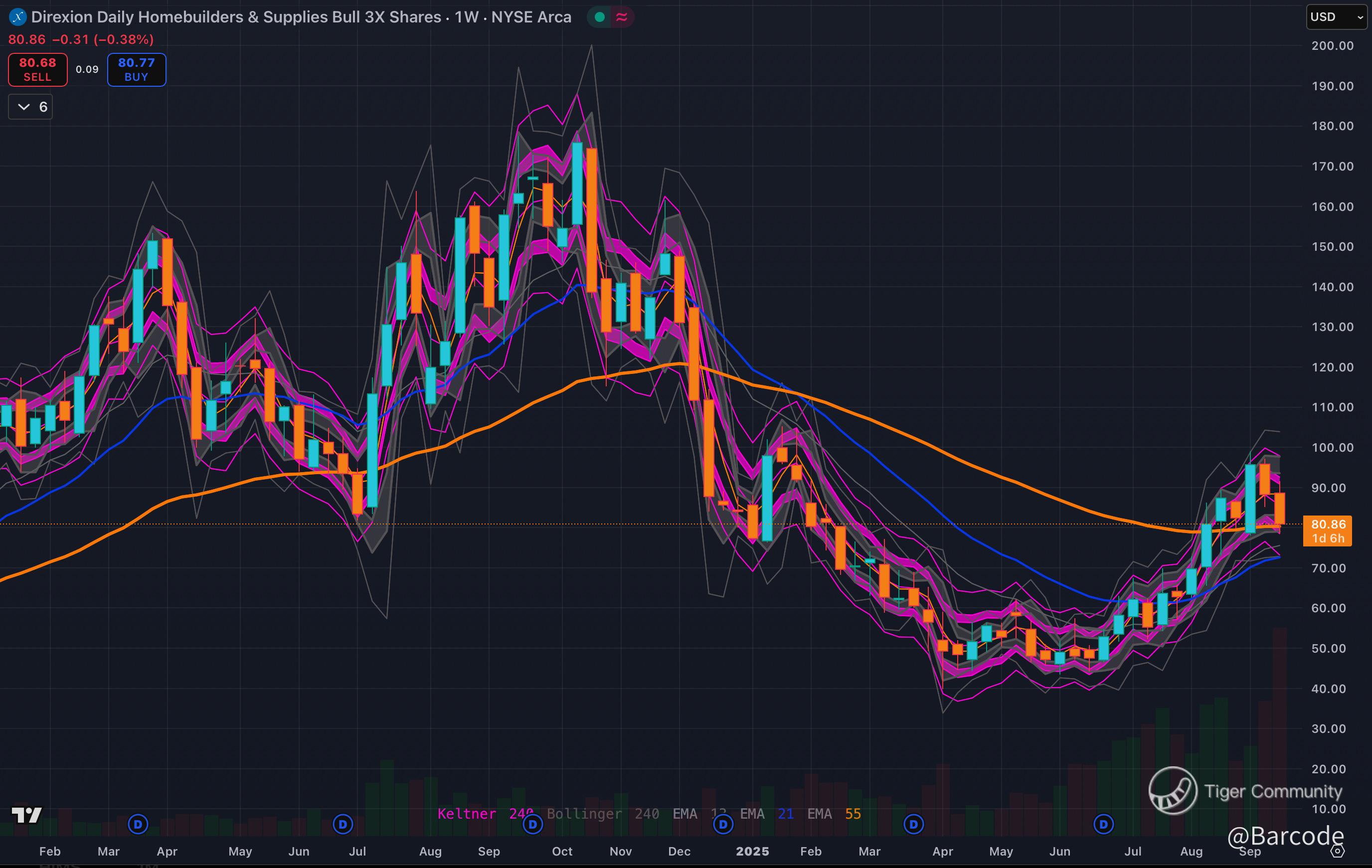Image resolution: width=1372 pixels, height=868 pixels.
Task: Click the orange 80.86 price label
Action: pos(1328,530)
